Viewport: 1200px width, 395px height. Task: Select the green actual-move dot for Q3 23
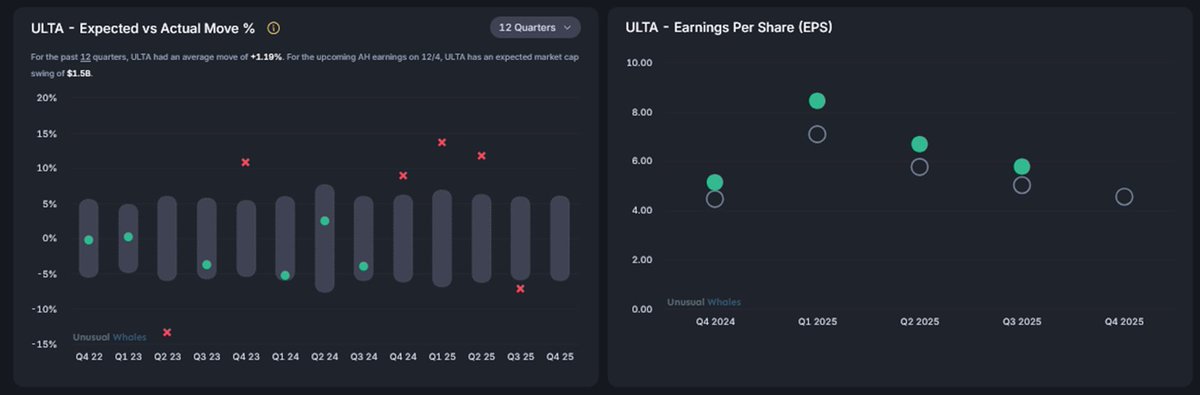coord(207,265)
